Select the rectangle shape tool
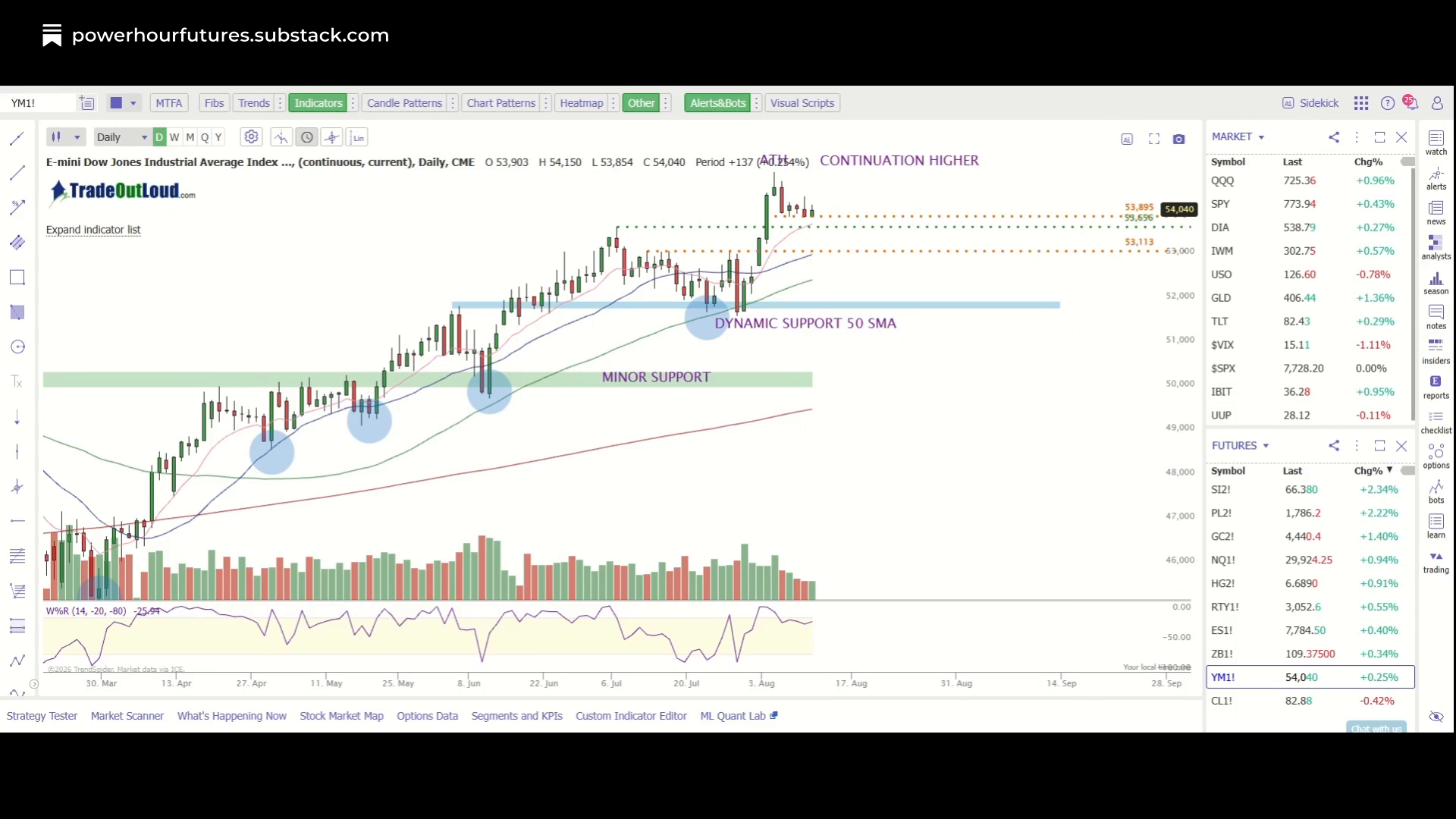Image resolution: width=1456 pixels, height=819 pixels. coord(17,278)
